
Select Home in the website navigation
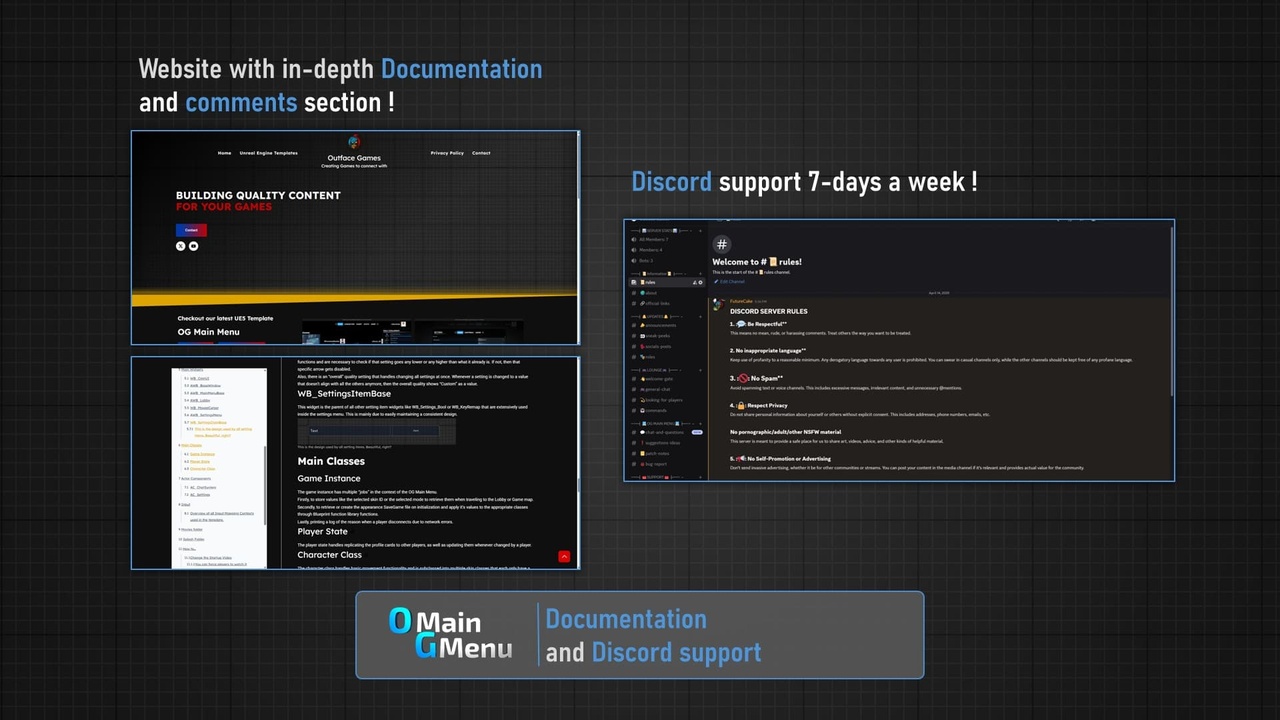[224, 153]
